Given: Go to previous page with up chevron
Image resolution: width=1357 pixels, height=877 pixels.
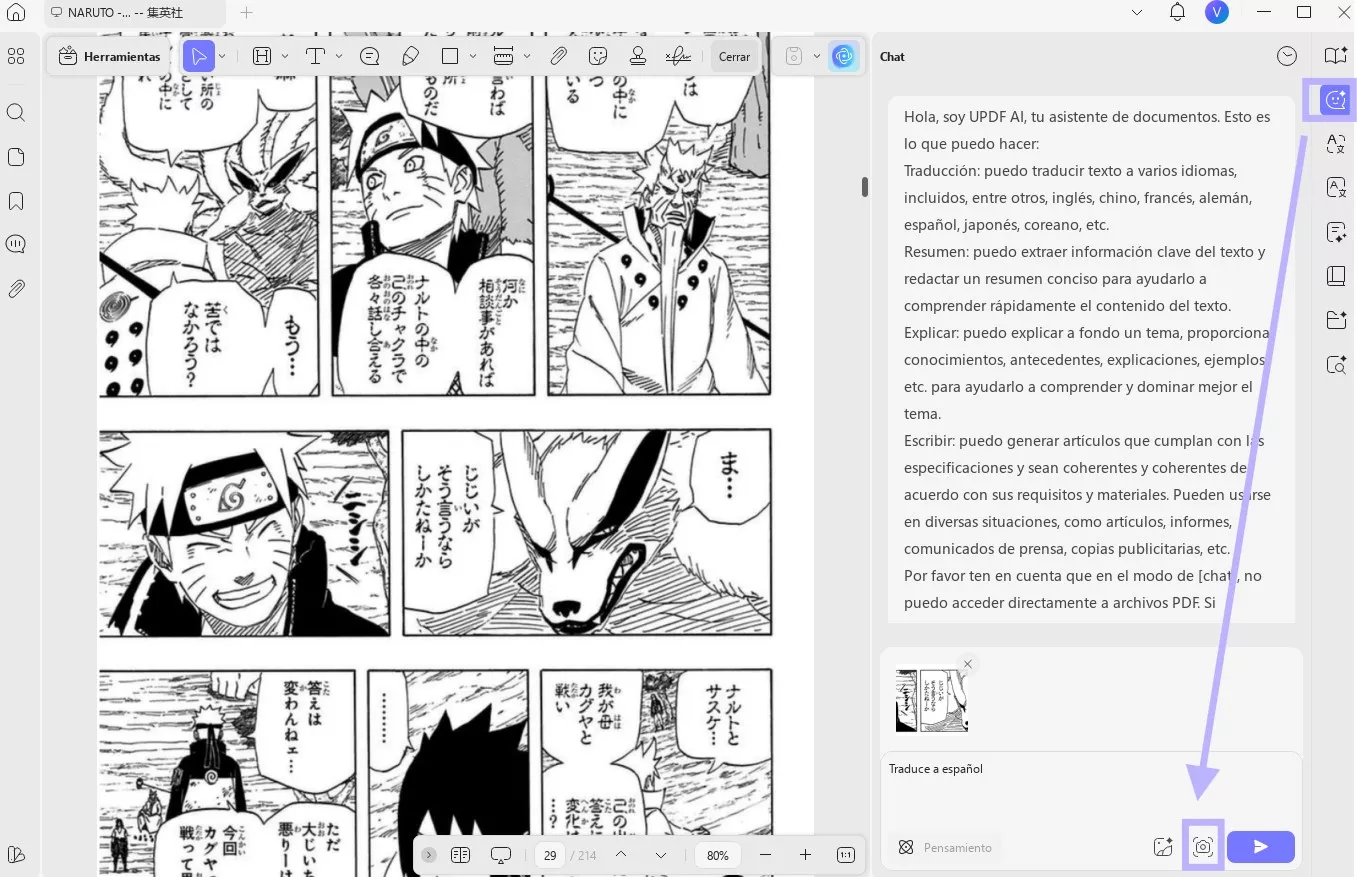Looking at the screenshot, I should [x=621, y=855].
